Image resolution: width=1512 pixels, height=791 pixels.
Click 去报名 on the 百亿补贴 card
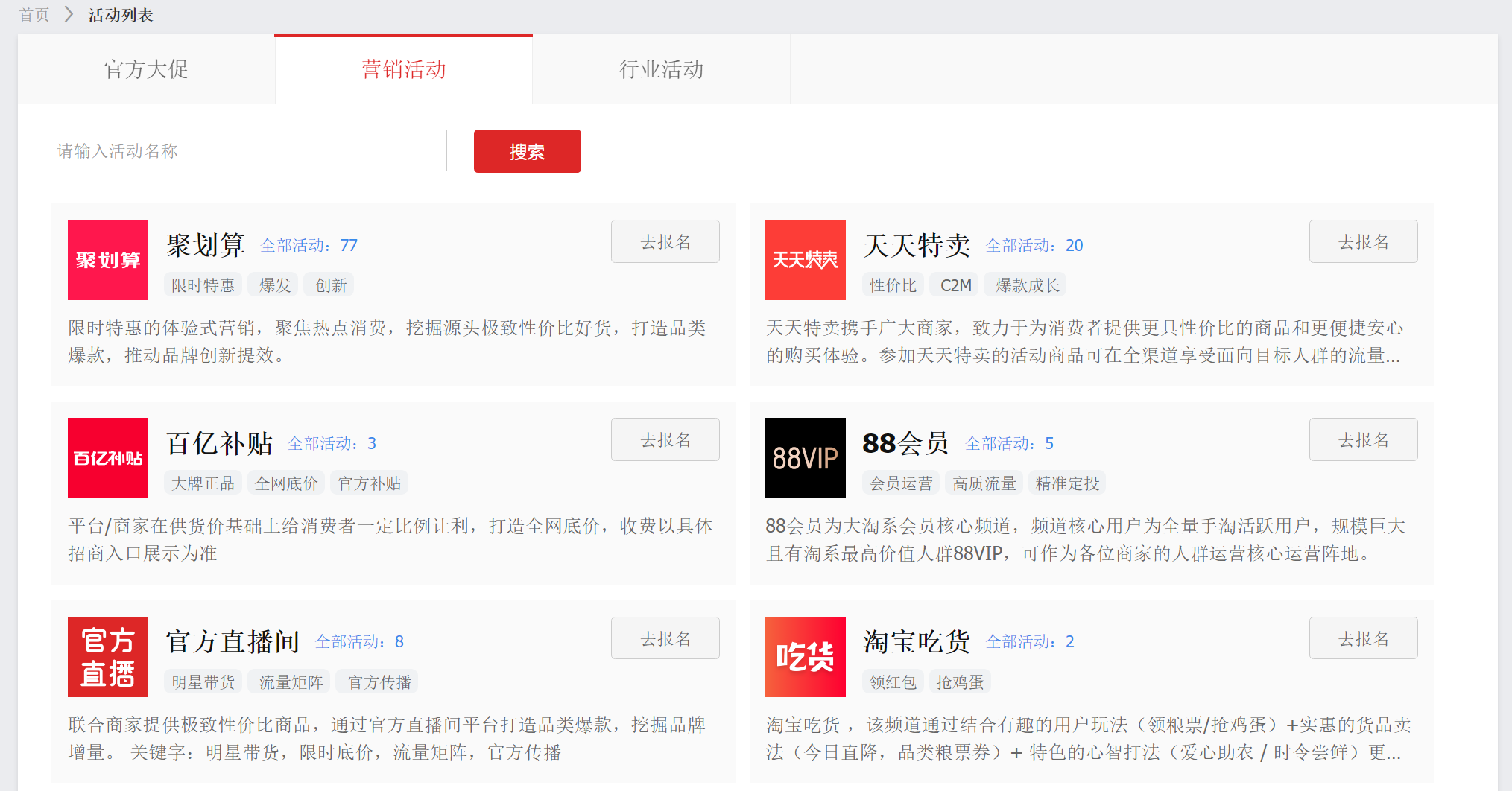[665, 439]
